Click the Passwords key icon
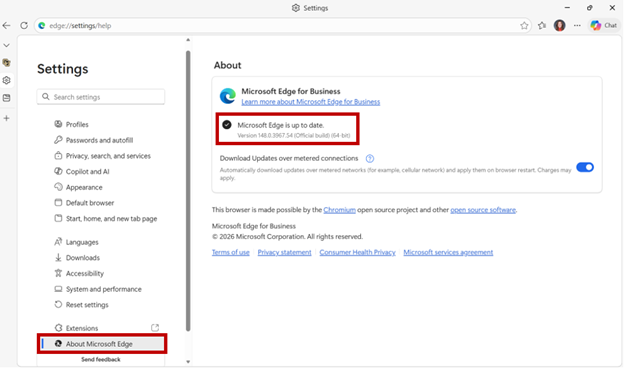 58,140
